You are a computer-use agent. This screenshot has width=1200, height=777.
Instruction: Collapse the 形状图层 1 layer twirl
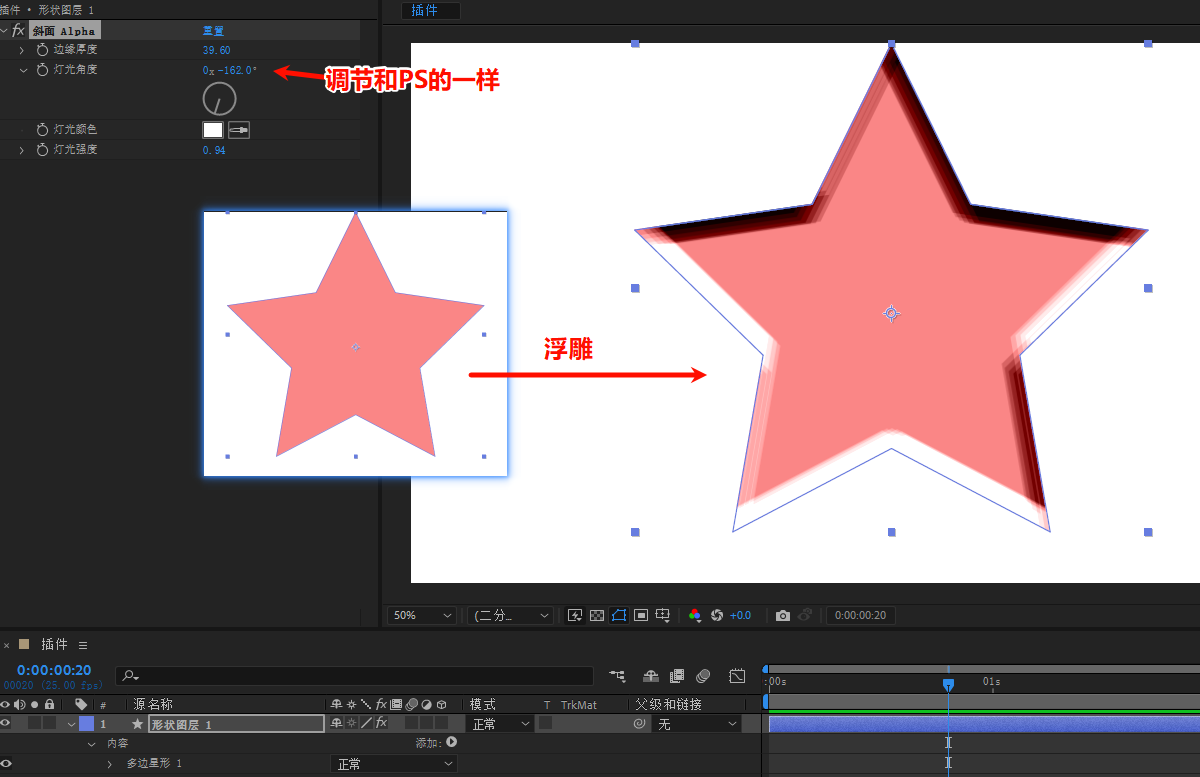click(x=71, y=723)
